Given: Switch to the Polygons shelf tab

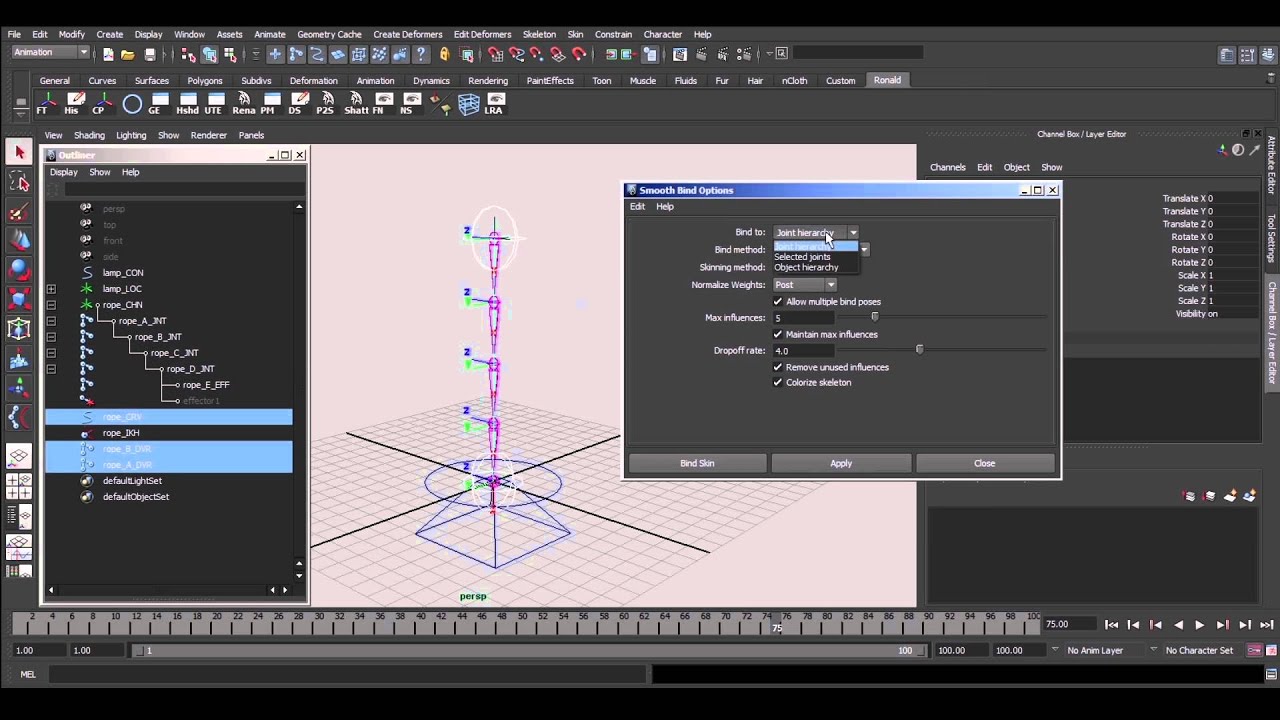Looking at the screenshot, I should coord(205,80).
